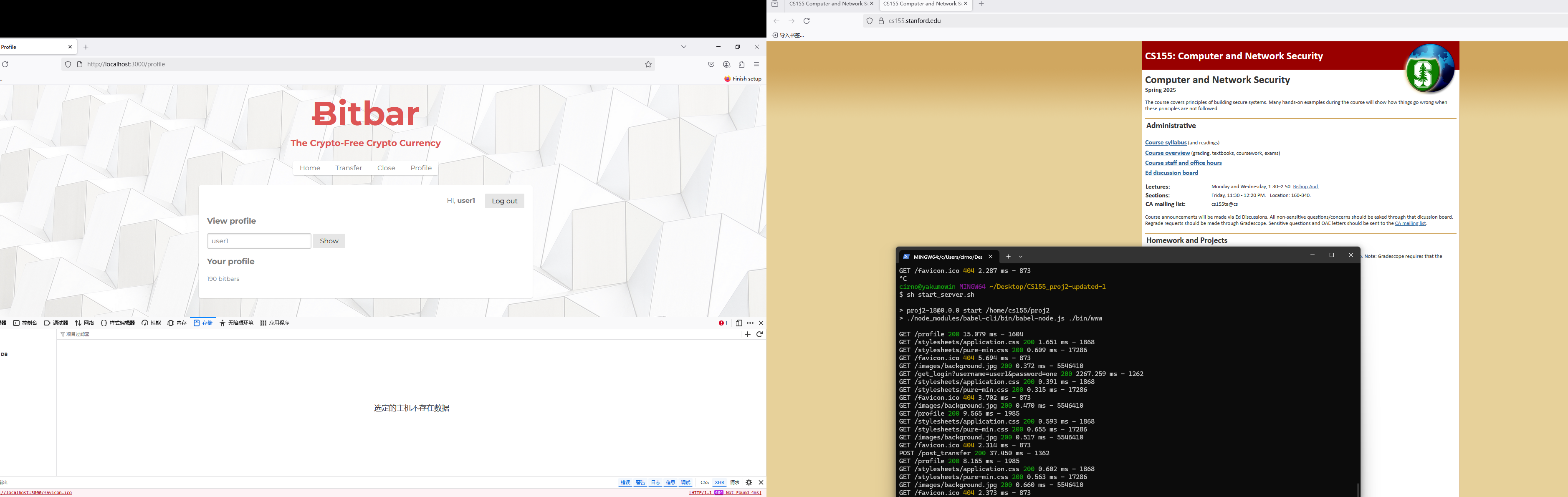Bookmark the localhost profile page with star
This screenshot has height=497, width=1568.
pos(648,64)
